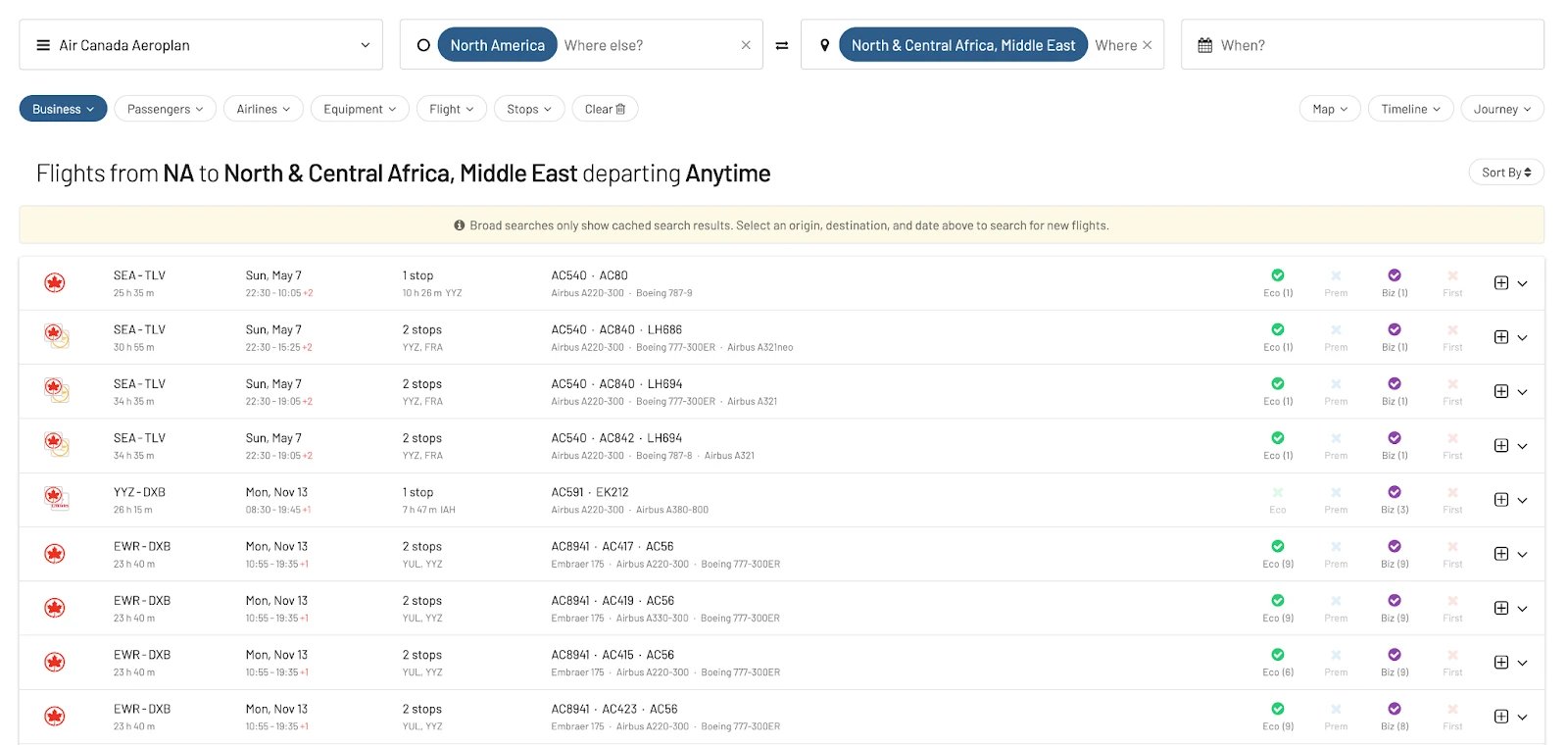Open the Timeline view menu
The image size is (1568, 745).
pyautogui.click(x=1411, y=109)
